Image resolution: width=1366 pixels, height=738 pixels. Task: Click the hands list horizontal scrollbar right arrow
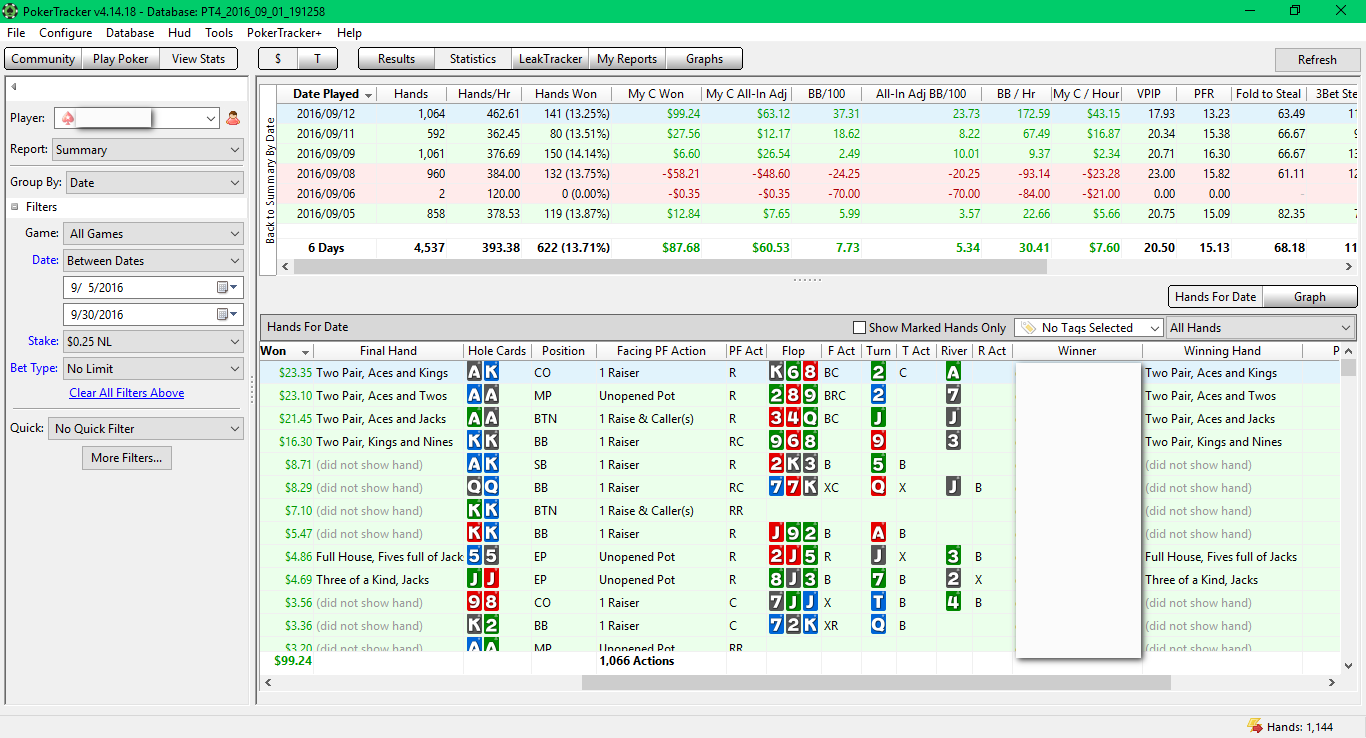1332,682
